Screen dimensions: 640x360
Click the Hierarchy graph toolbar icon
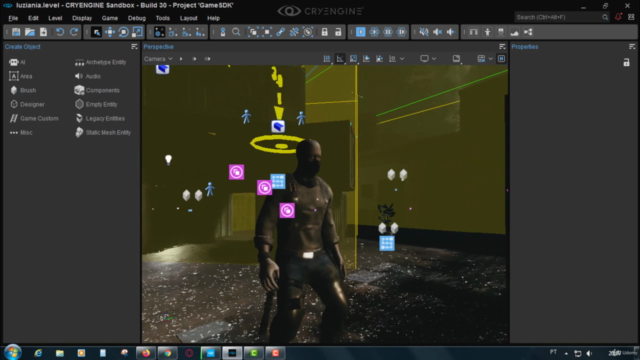[x=528, y=32]
